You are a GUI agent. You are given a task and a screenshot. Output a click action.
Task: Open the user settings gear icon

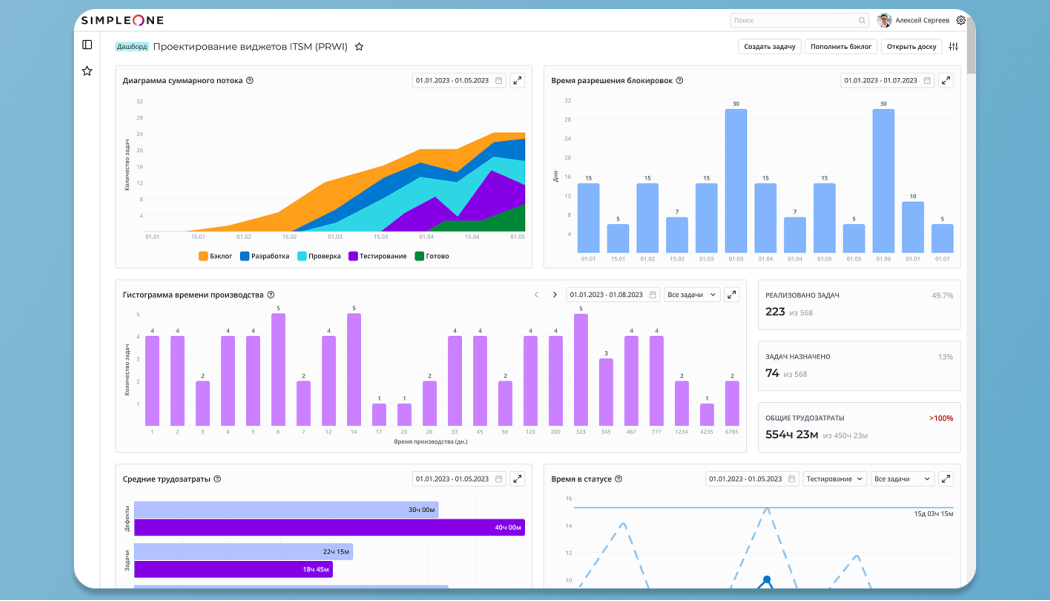coord(961,20)
